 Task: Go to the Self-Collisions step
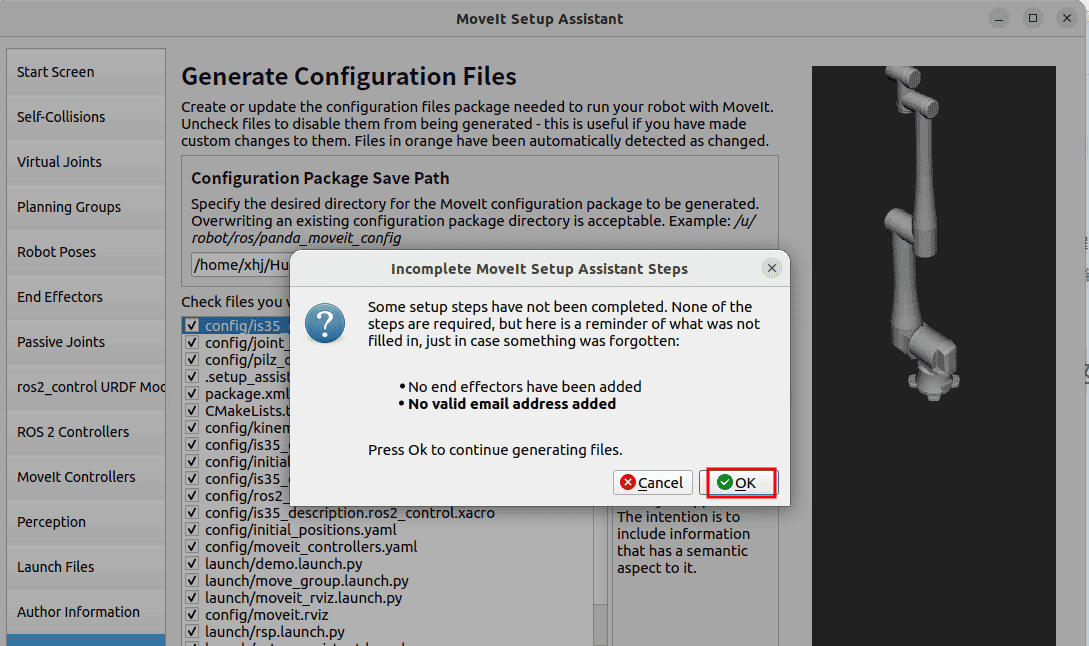[86, 117]
